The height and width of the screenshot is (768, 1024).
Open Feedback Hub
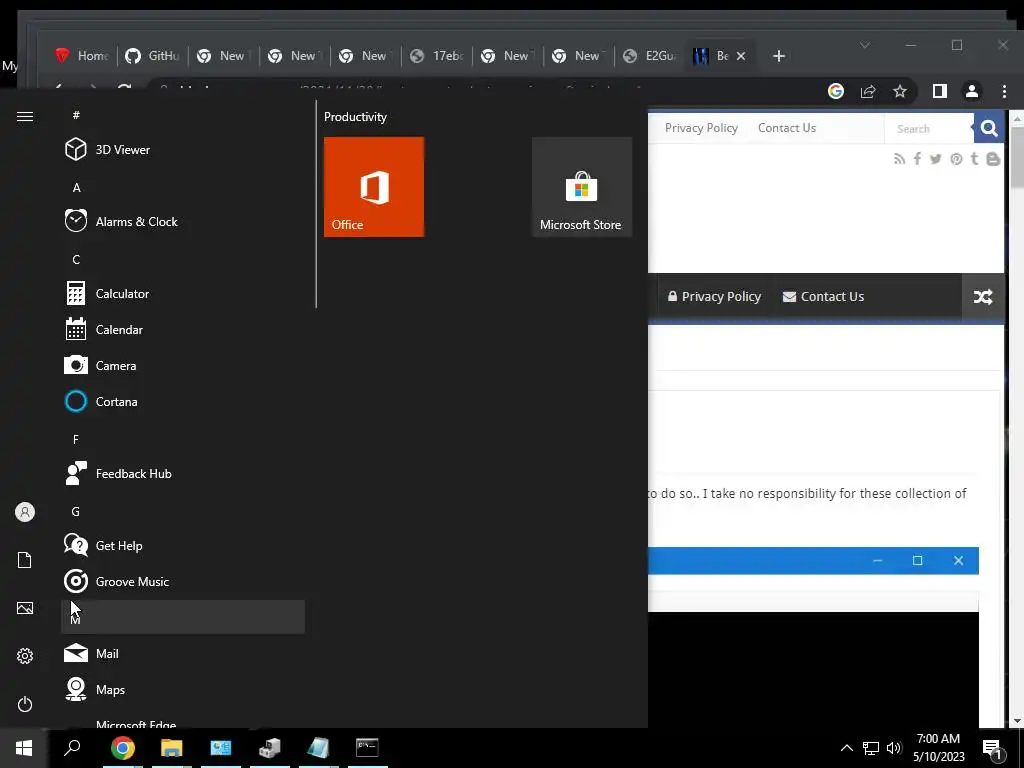tap(183, 473)
